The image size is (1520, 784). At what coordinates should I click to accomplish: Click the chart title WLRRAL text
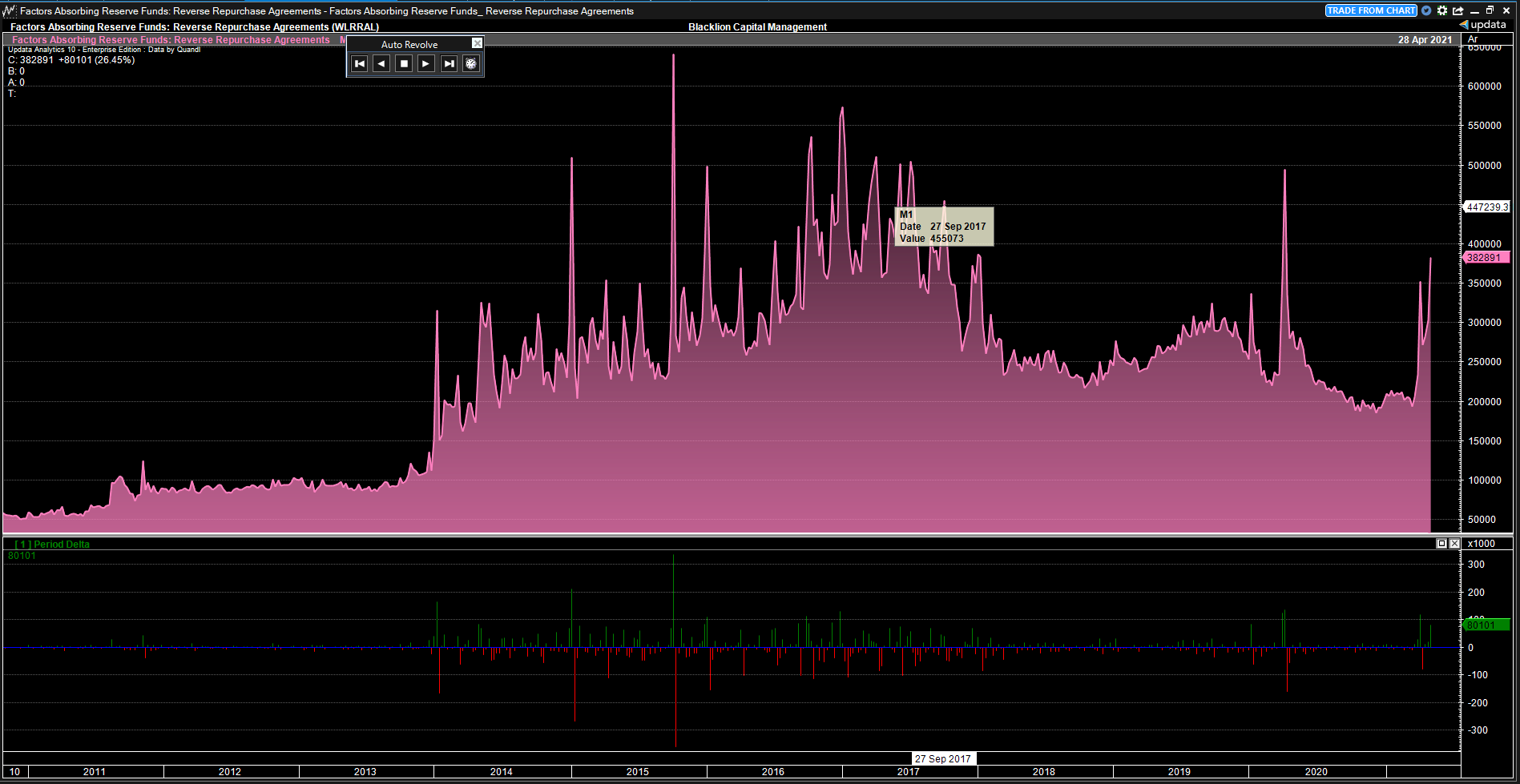click(195, 27)
